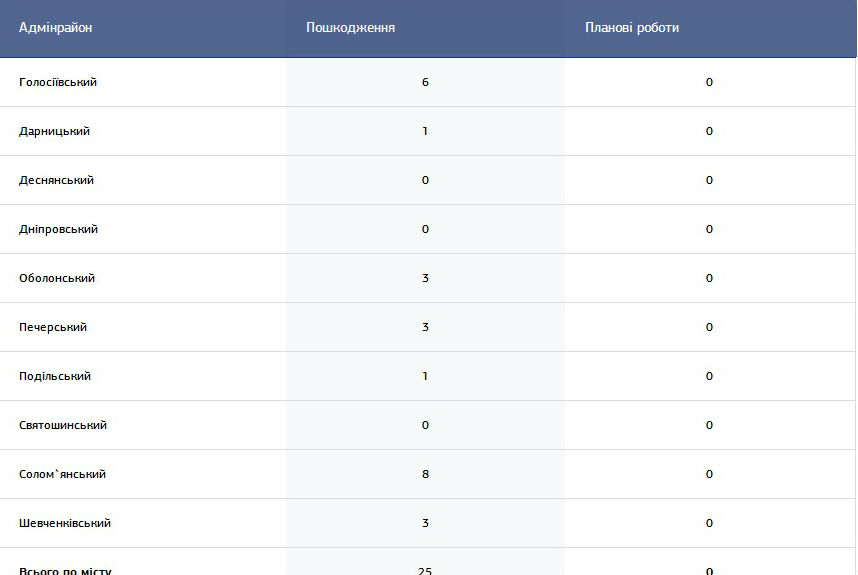The height and width of the screenshot is (575, 858).
Task: Click damage count 1 for Дарницький
Action: (425, 131)
